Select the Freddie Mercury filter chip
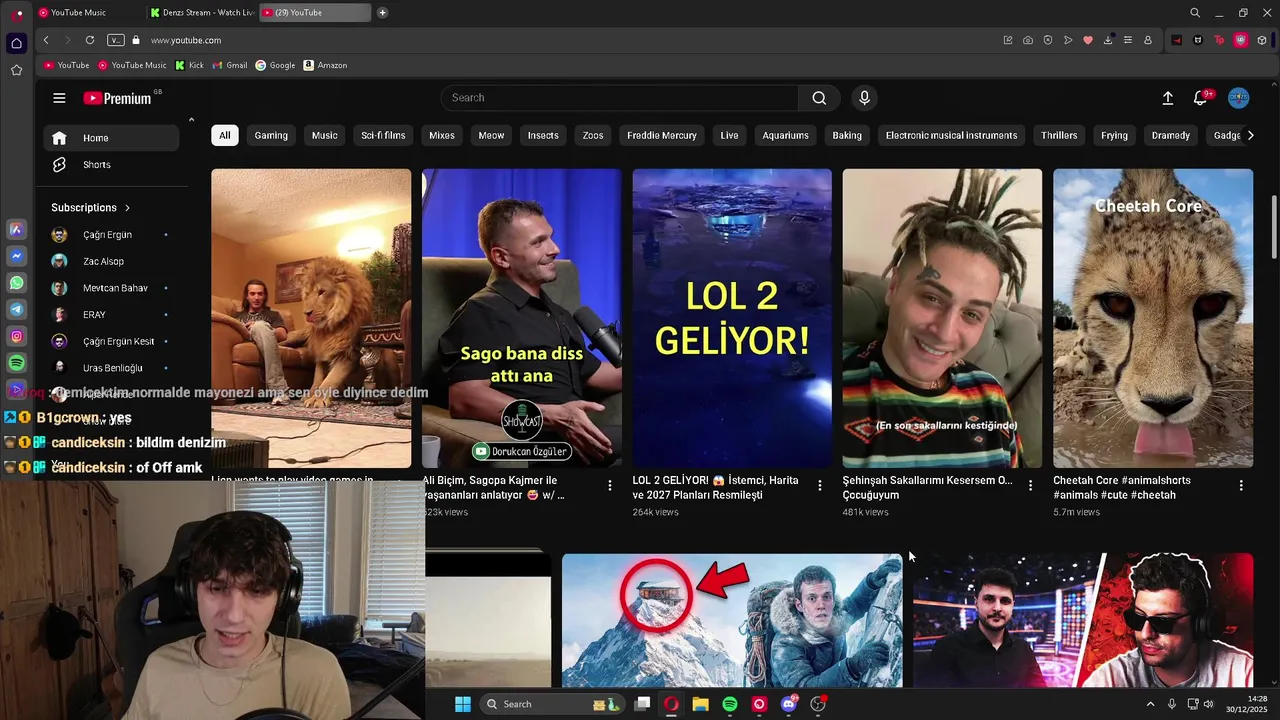1280x720 pixels. pyautogui.click(x=662, y=135)
